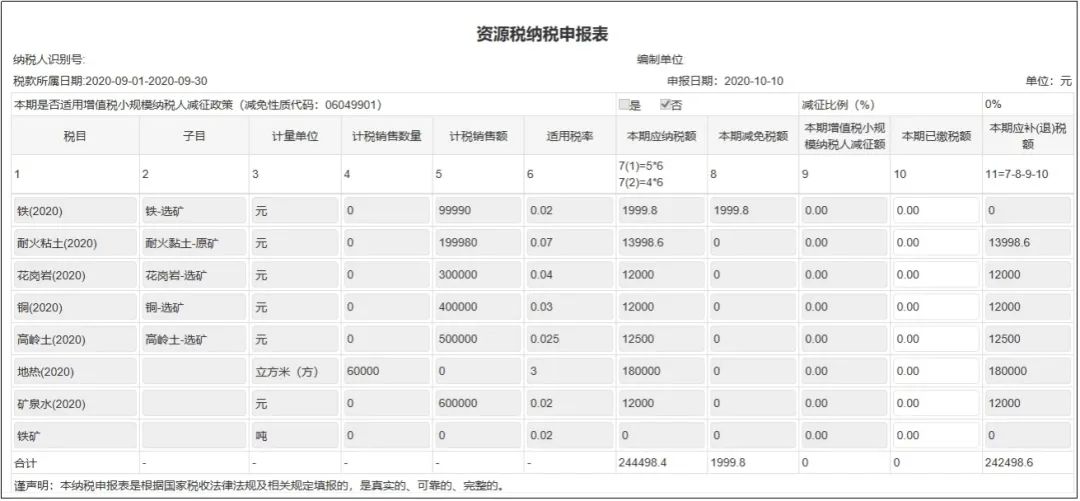The image size is (1080, 501).
Task: Click 本期已缴税额 input in 矿泉水(2020) row
Action: pyautogui.click(x=935, y=403)
